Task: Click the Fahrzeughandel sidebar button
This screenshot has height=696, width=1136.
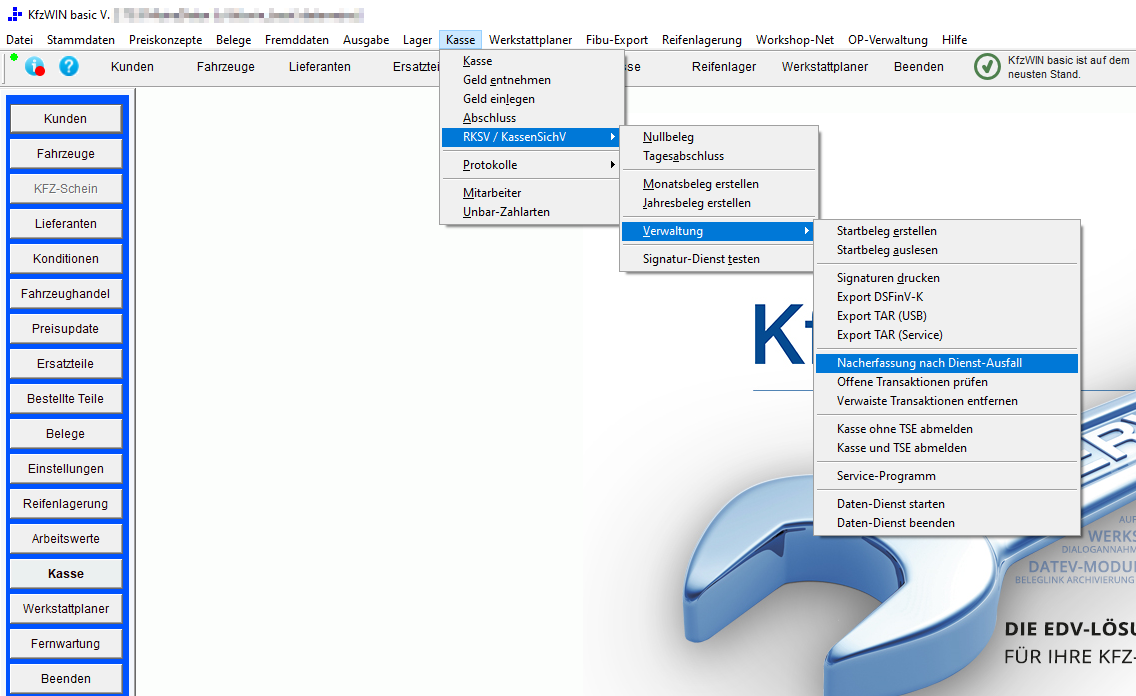Action: click(65, 294)
